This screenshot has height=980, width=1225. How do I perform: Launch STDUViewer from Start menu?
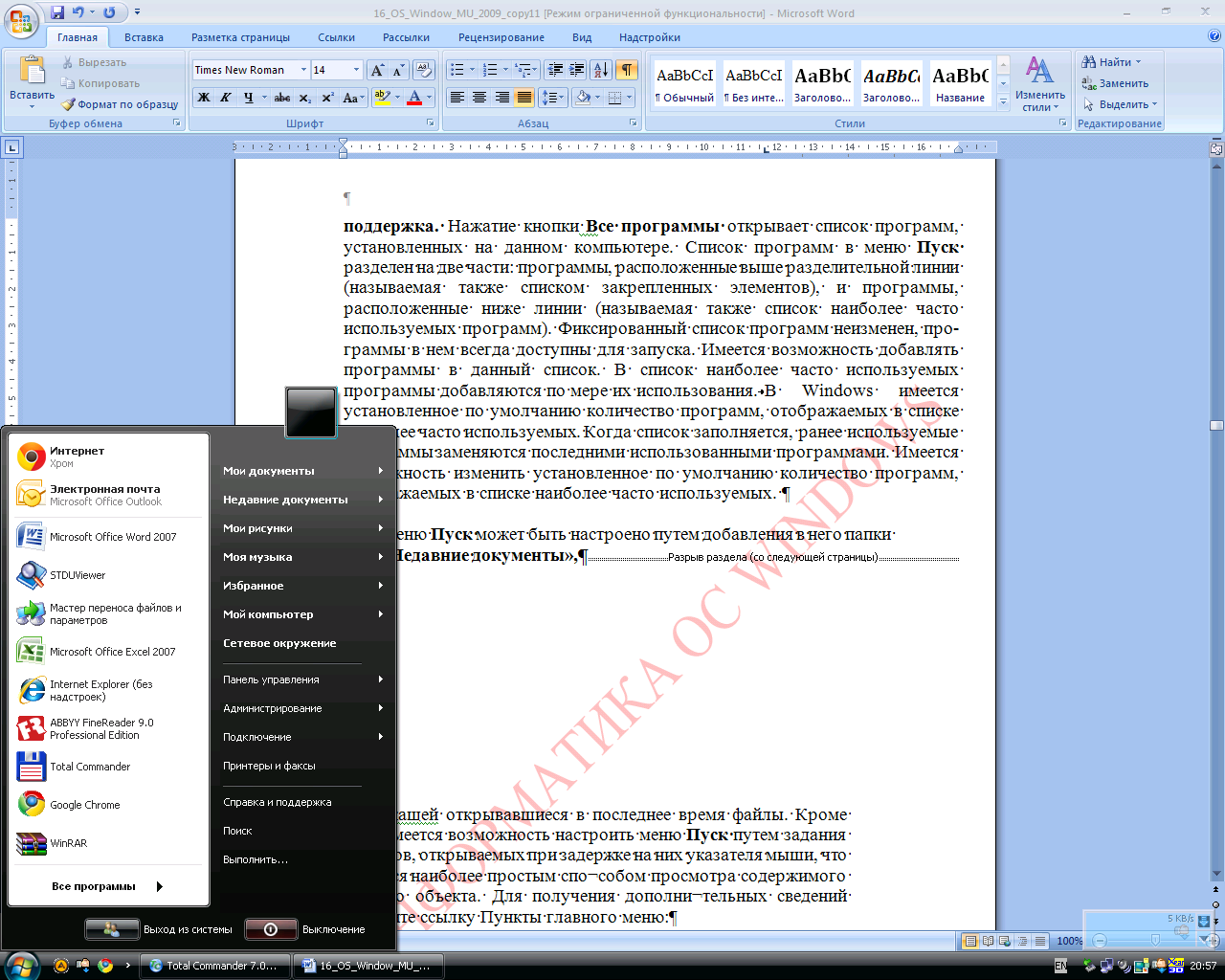click(x=109, y=575)
